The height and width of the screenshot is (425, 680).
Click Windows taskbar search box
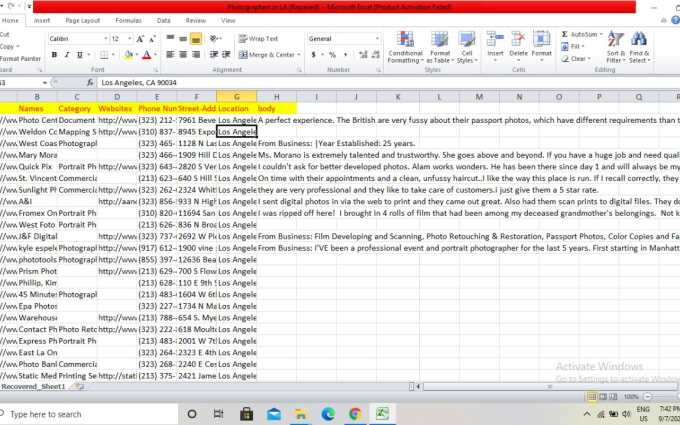tap(89, 414)
